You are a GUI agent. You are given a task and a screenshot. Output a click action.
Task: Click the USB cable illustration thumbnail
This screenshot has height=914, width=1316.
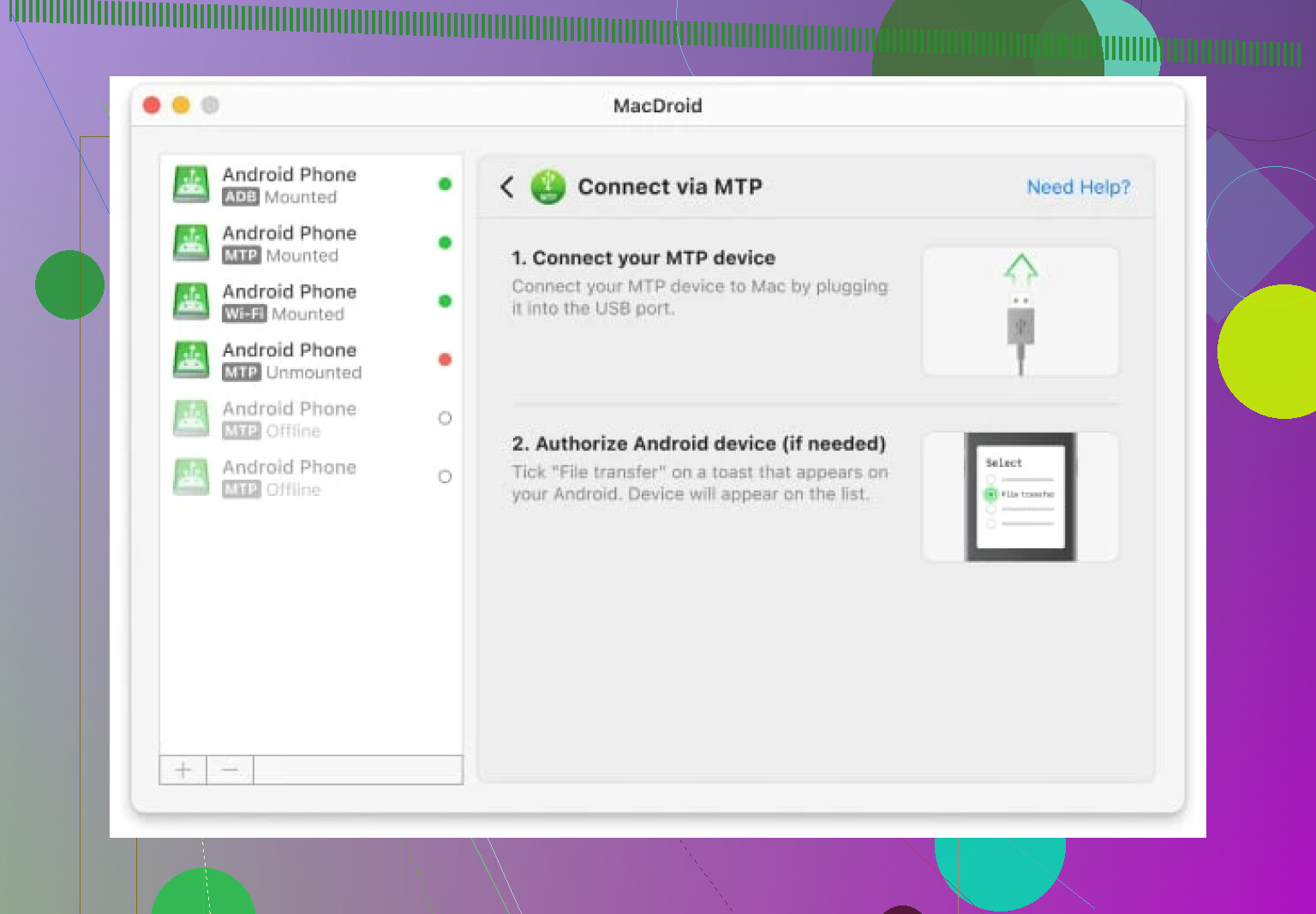1020,312
